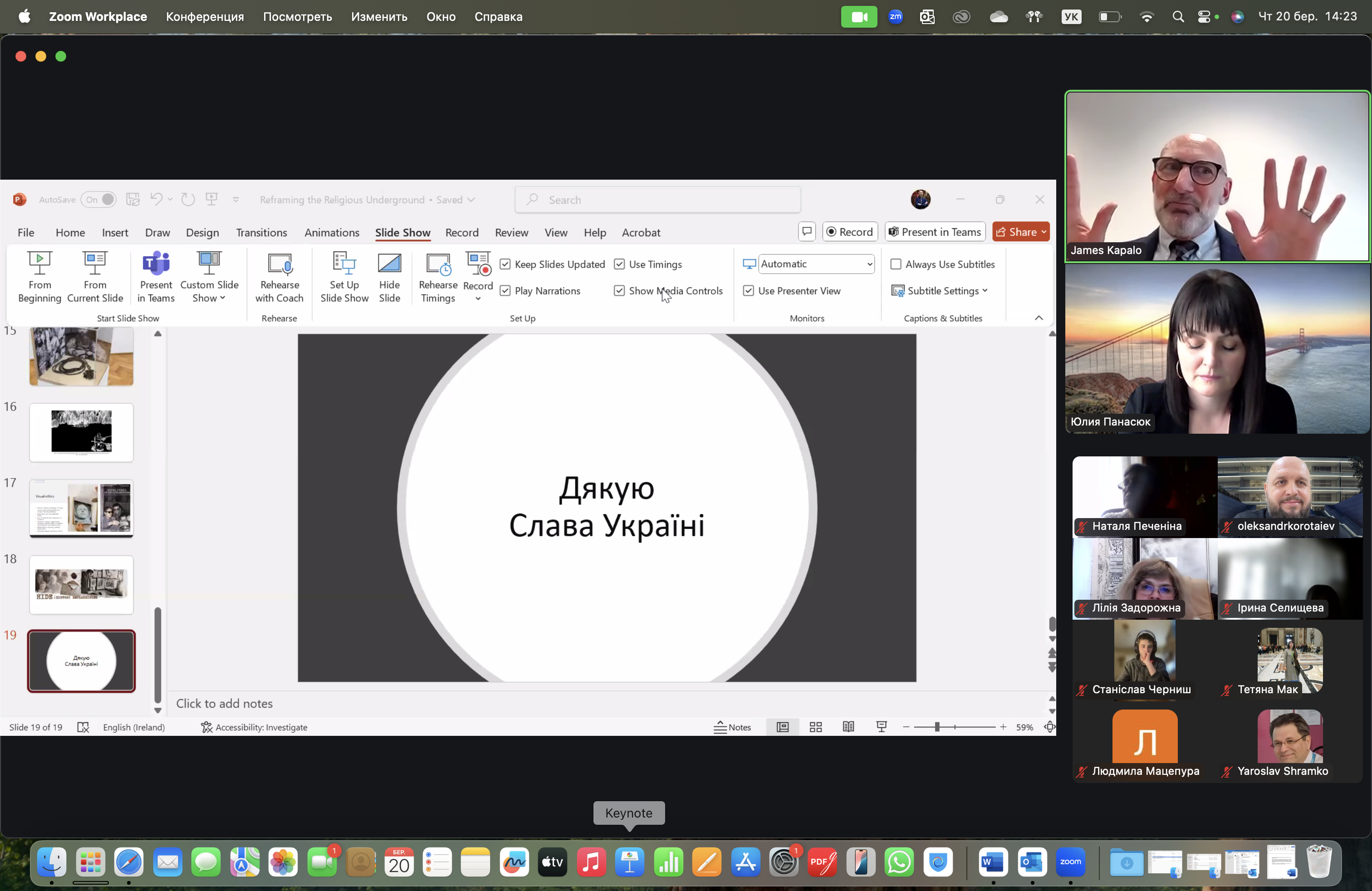This screenshot has width=1372, height=891.
Task: Open Set Up Slide Show dialog
Action: (x=344, y=277)
